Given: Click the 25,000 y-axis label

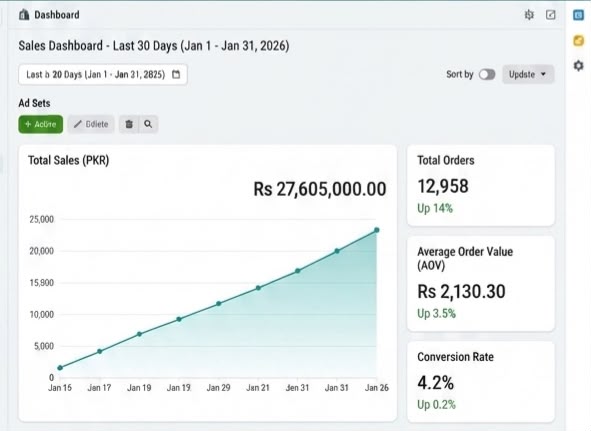Looking at the screenshot, I should (x=41, y=219).
